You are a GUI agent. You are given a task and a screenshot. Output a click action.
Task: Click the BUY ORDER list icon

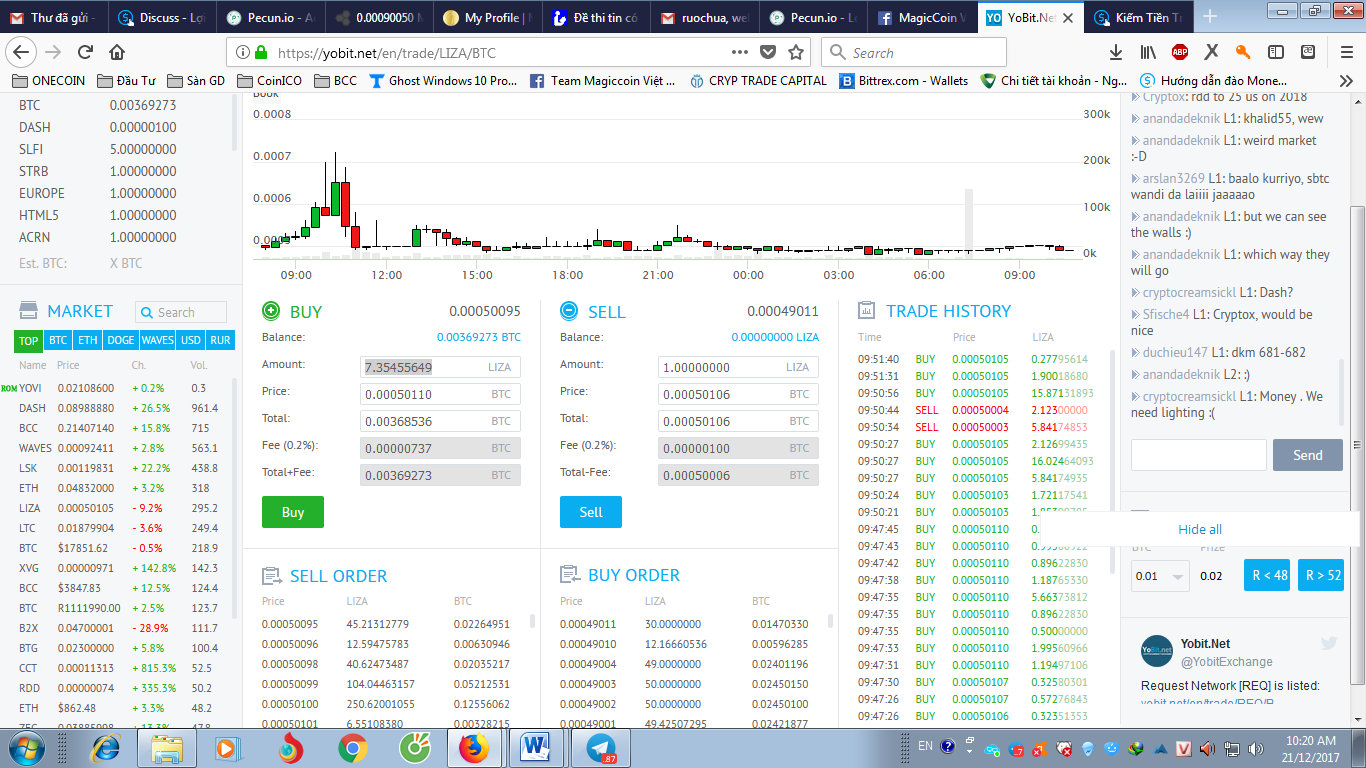[570, 575]
